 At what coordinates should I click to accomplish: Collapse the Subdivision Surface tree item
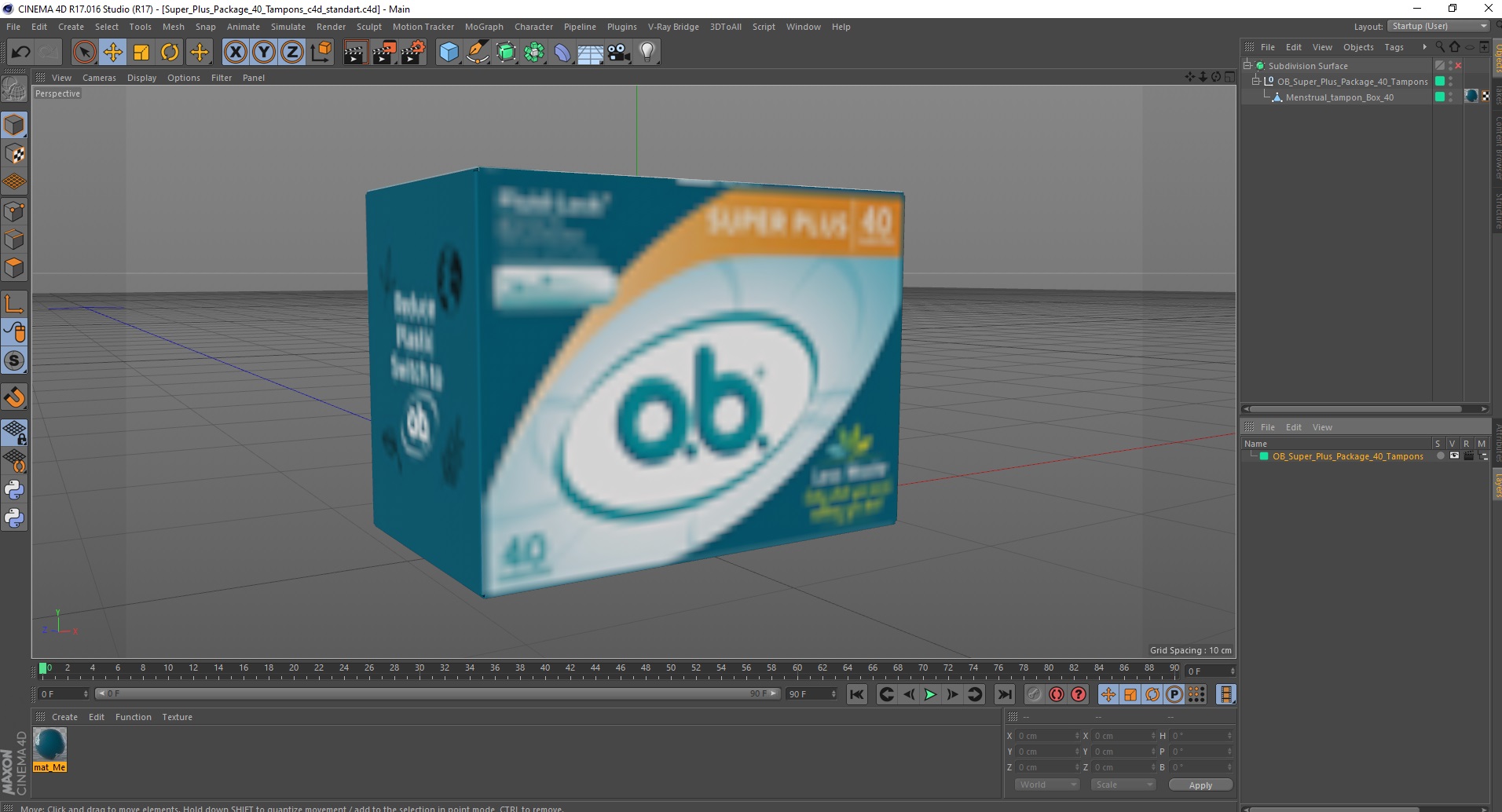coord(1247,66)
